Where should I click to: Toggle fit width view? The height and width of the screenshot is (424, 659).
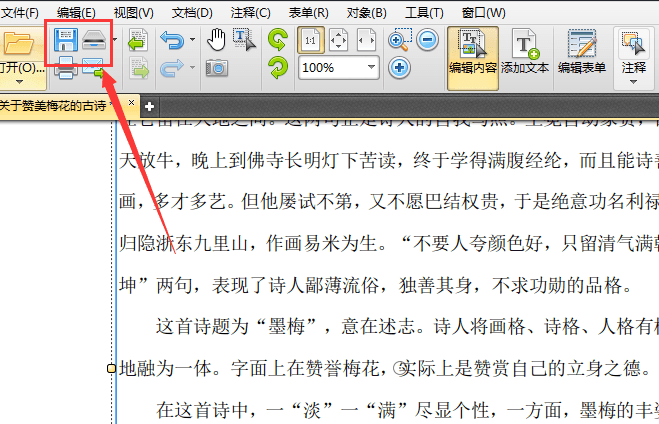(366, 40)
